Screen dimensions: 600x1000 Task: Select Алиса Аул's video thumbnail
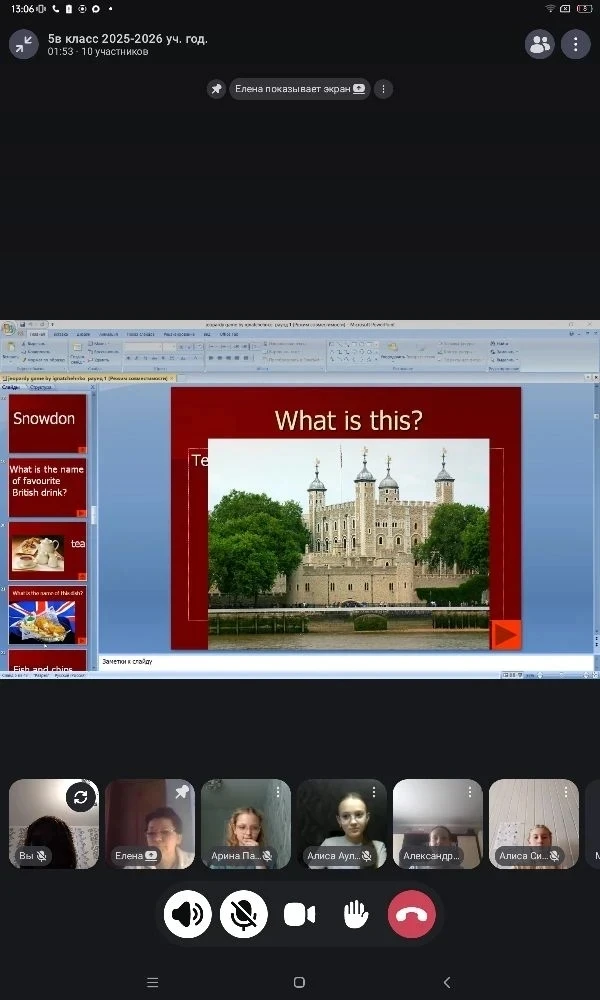click(341, 823)
